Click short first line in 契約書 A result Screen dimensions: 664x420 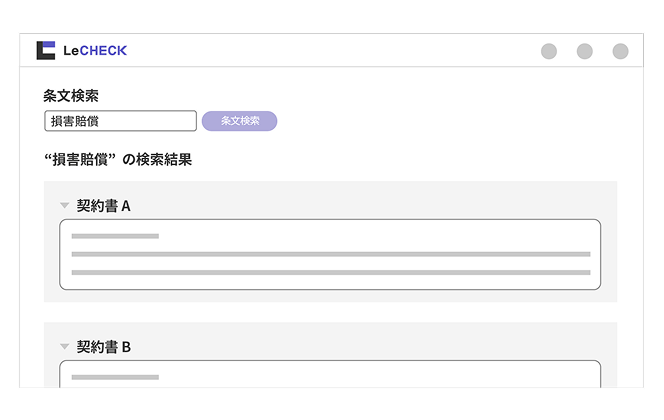[115, 236]
